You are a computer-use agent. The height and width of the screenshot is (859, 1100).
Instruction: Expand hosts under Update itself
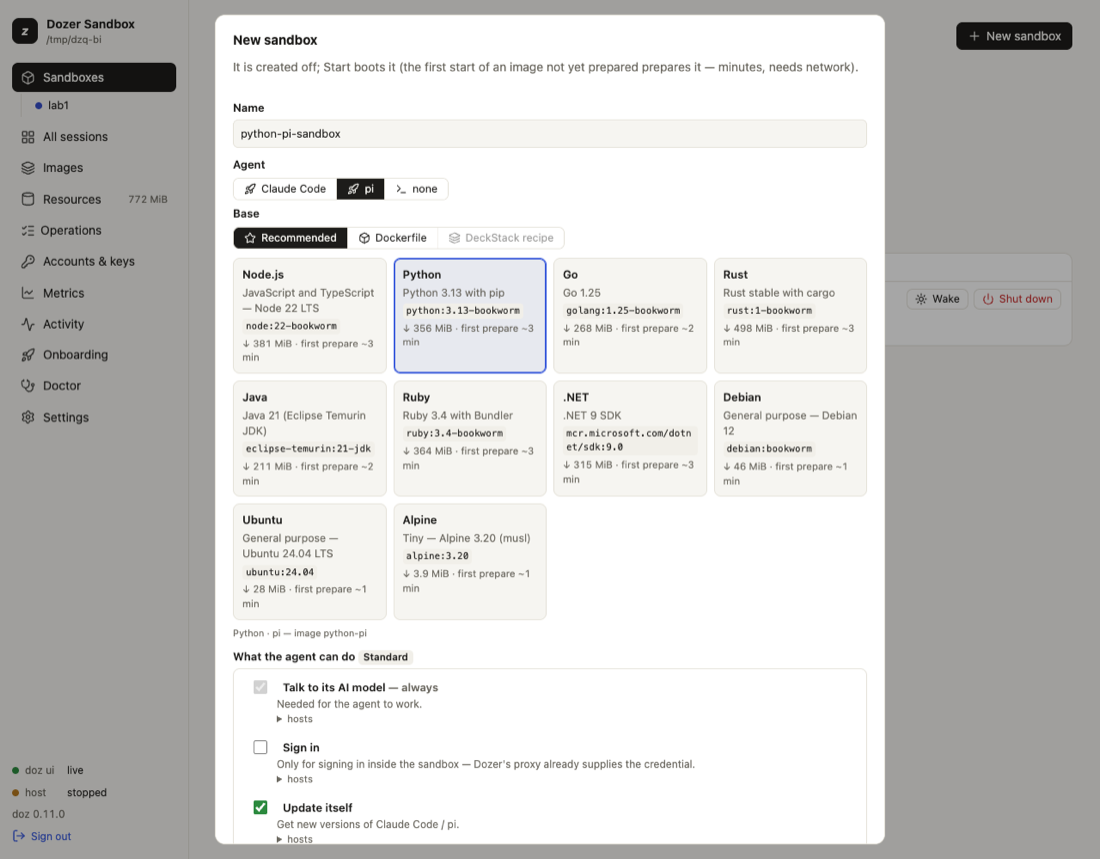click(295, 839)
